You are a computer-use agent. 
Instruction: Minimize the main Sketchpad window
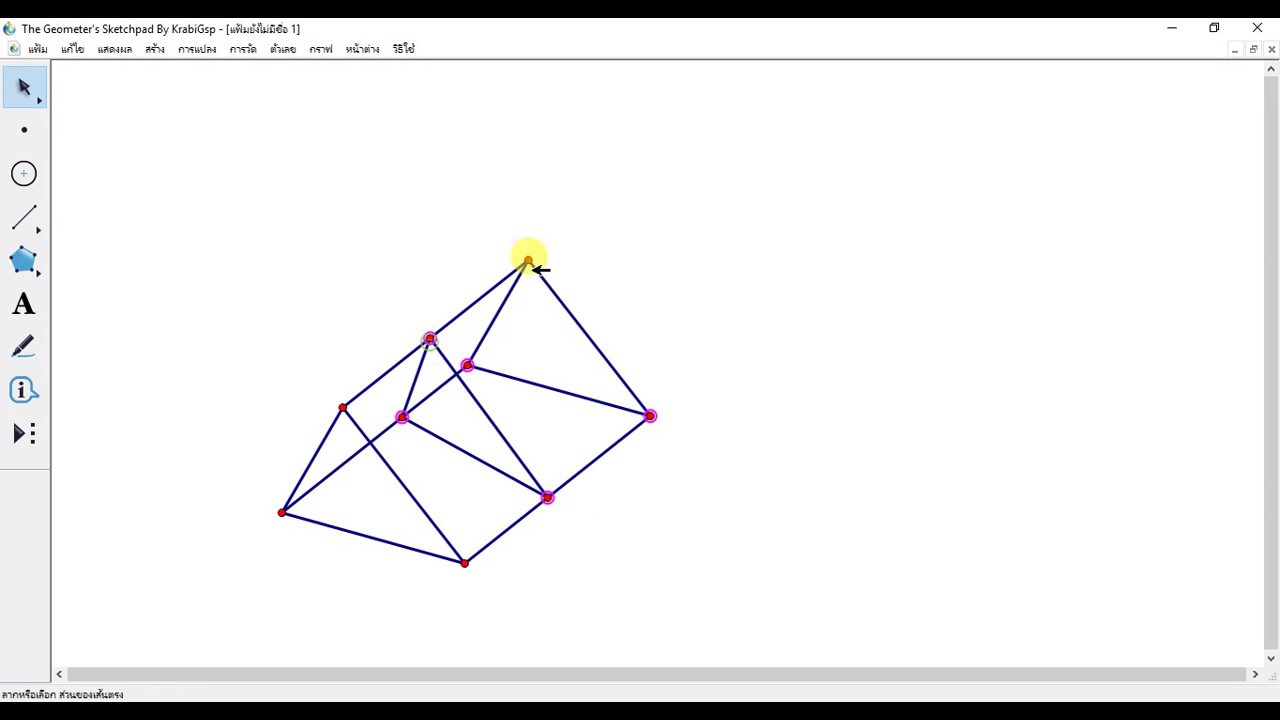(x=1171, y=28)
